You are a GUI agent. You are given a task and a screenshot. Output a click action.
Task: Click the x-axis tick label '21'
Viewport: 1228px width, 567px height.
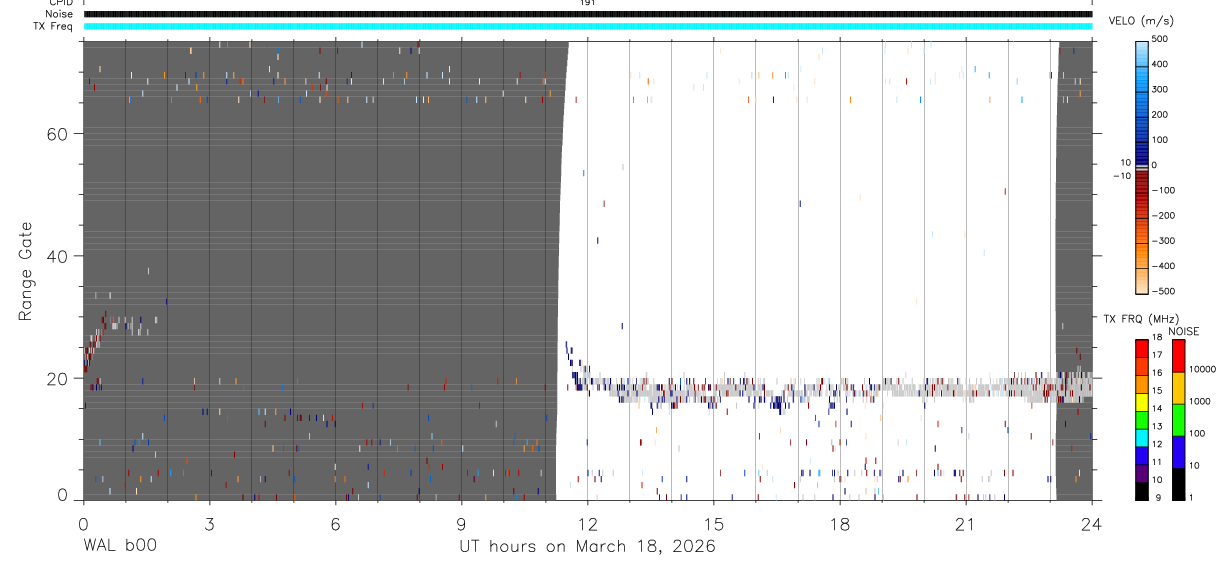(x=965, y=523)
